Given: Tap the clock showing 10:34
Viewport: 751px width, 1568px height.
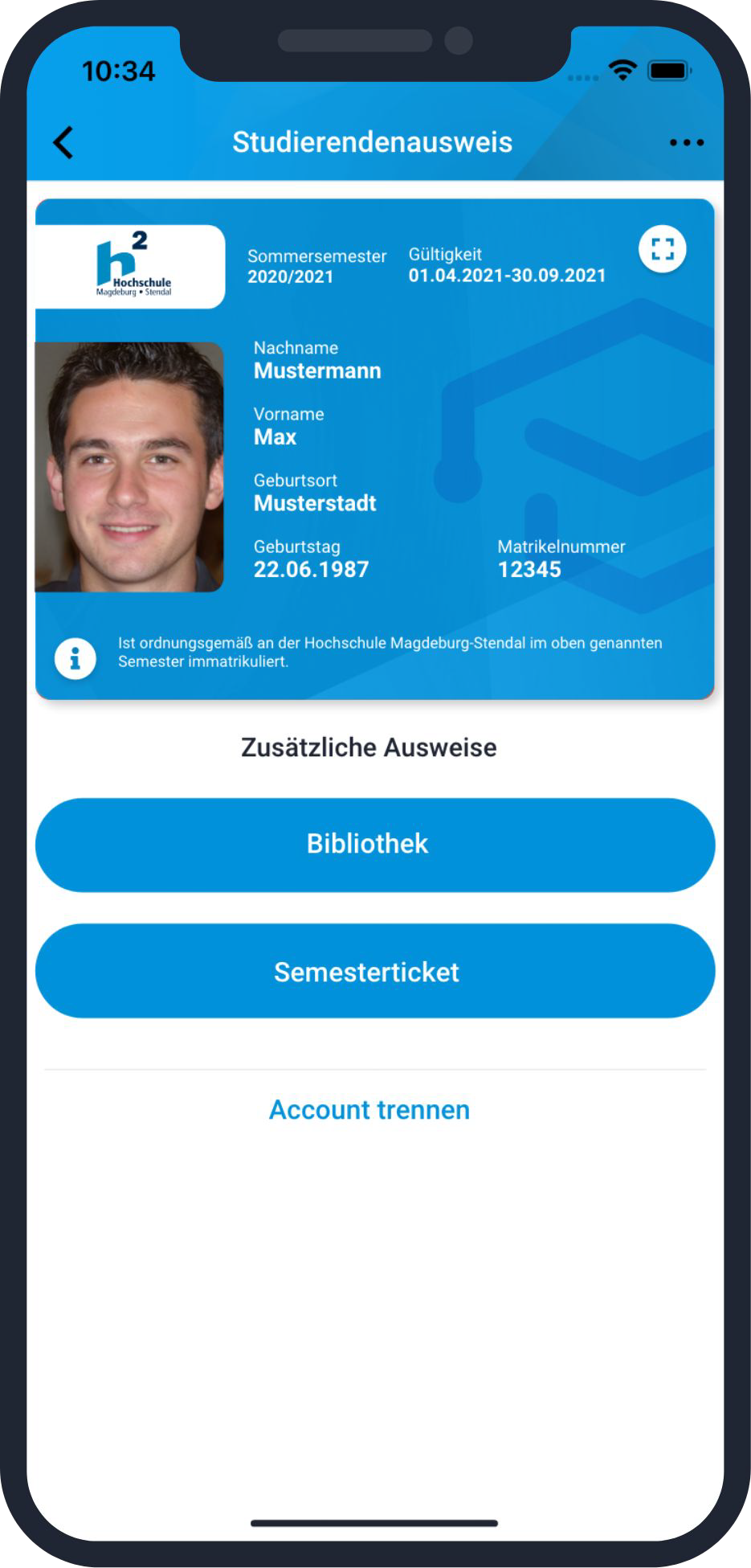Looking at the screenshot, I should [118, 72].
